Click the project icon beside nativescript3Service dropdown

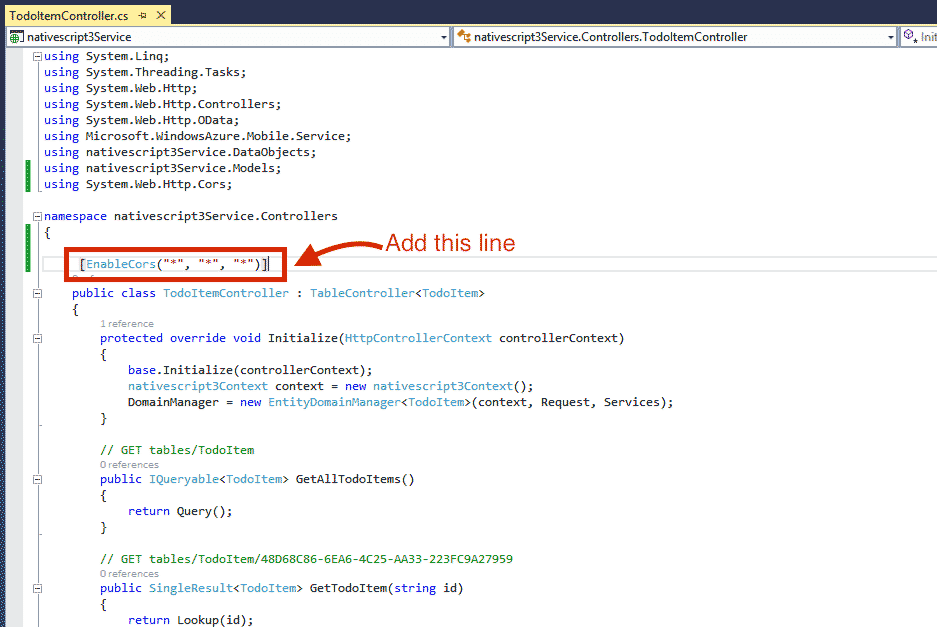[14, 36]
